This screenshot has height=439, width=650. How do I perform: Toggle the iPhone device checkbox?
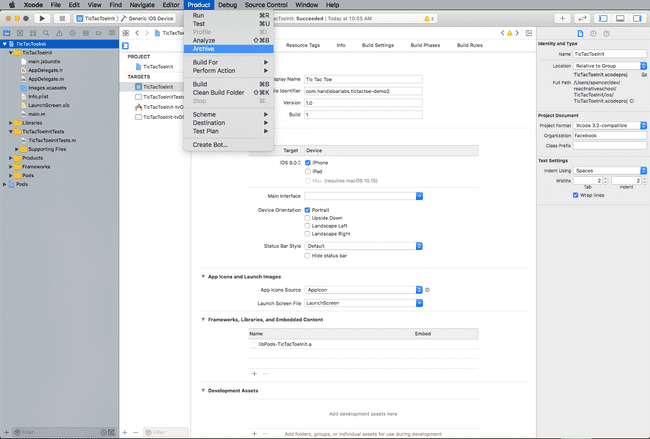[x=308, y=163]
